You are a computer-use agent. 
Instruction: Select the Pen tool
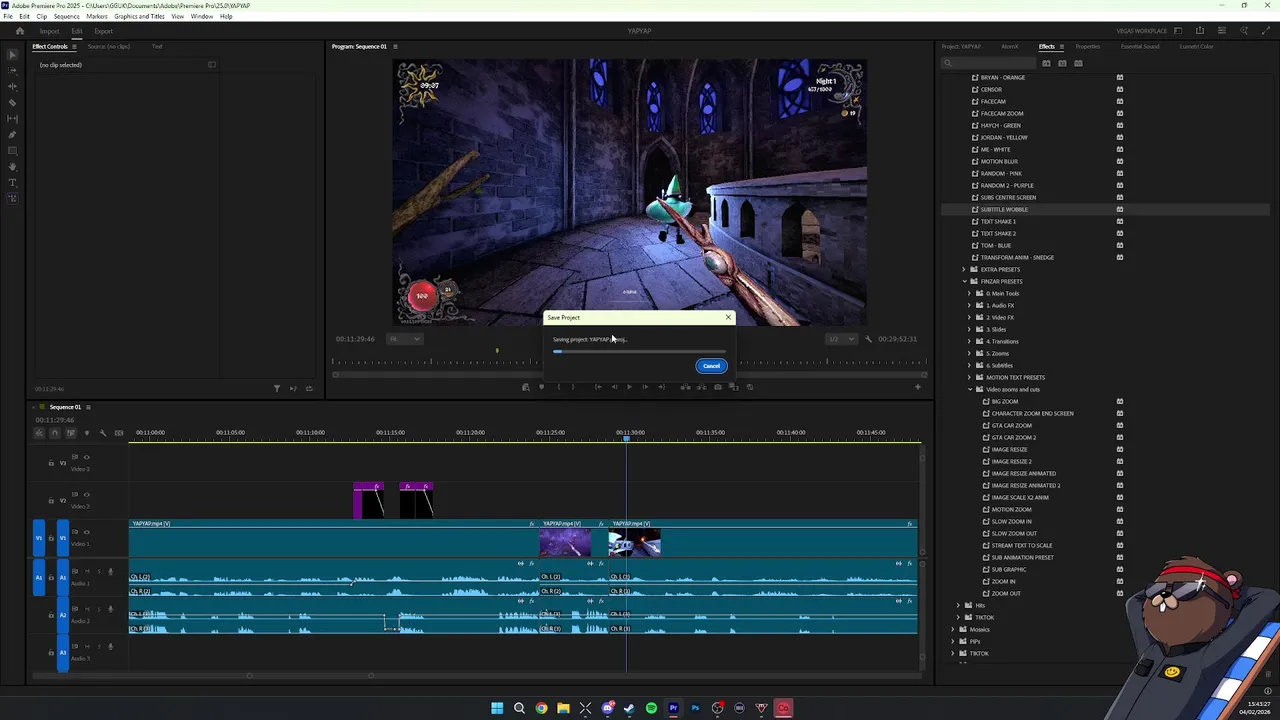pos(12,134)
